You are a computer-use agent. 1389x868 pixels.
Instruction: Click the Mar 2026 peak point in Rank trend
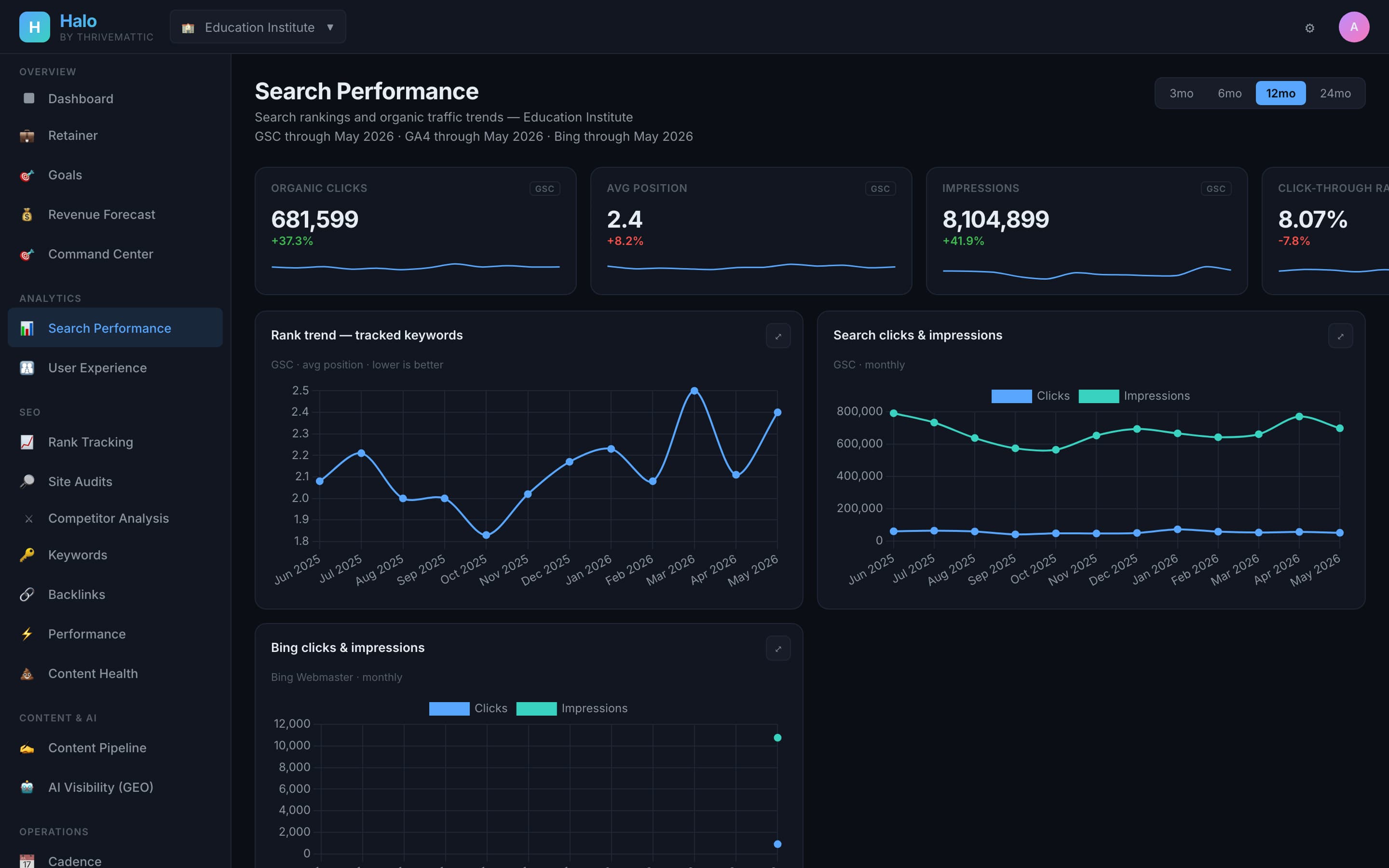click(694, 391)
